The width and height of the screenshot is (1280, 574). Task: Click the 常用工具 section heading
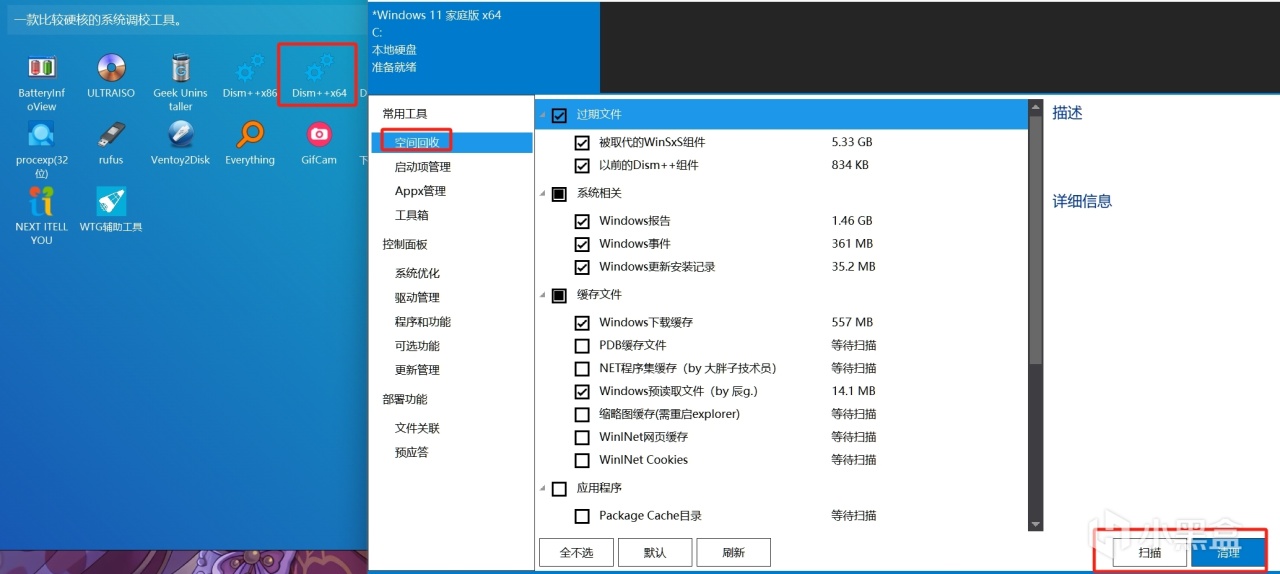coord(405,114)
